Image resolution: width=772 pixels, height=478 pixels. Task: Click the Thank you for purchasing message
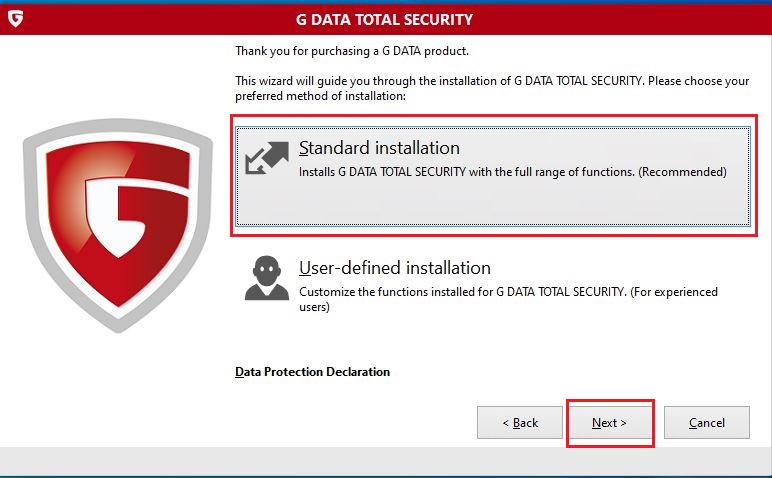pyautogui.click(x=352, y=51)
